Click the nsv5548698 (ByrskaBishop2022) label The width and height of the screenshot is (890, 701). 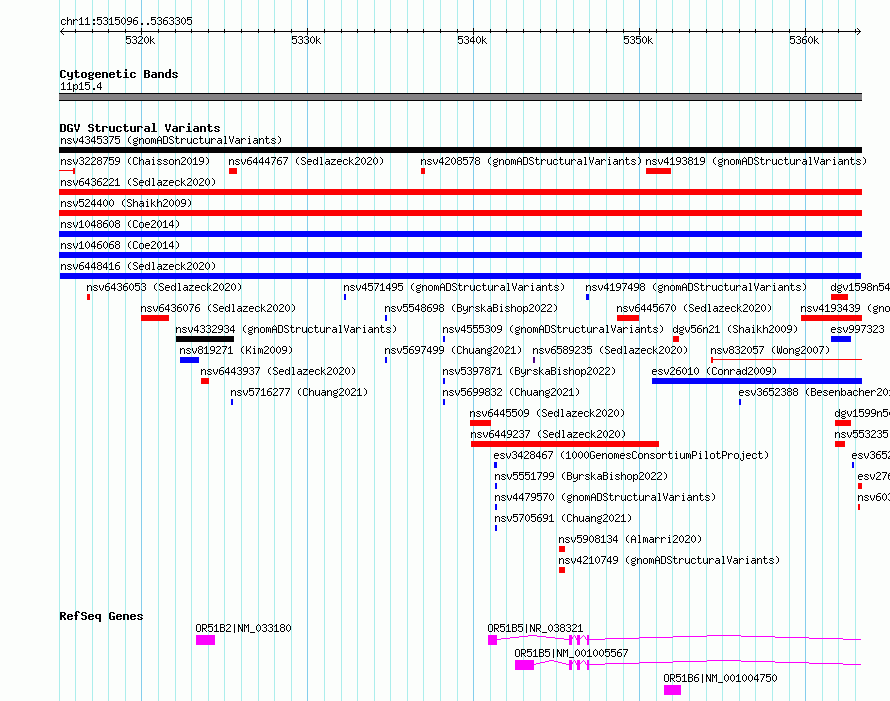tap(471, 308)
